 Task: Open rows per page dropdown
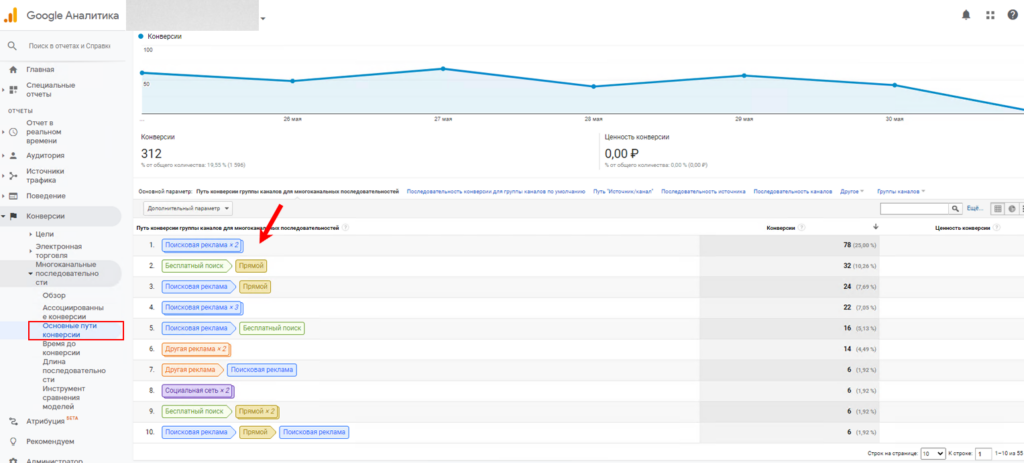[932, 453]
